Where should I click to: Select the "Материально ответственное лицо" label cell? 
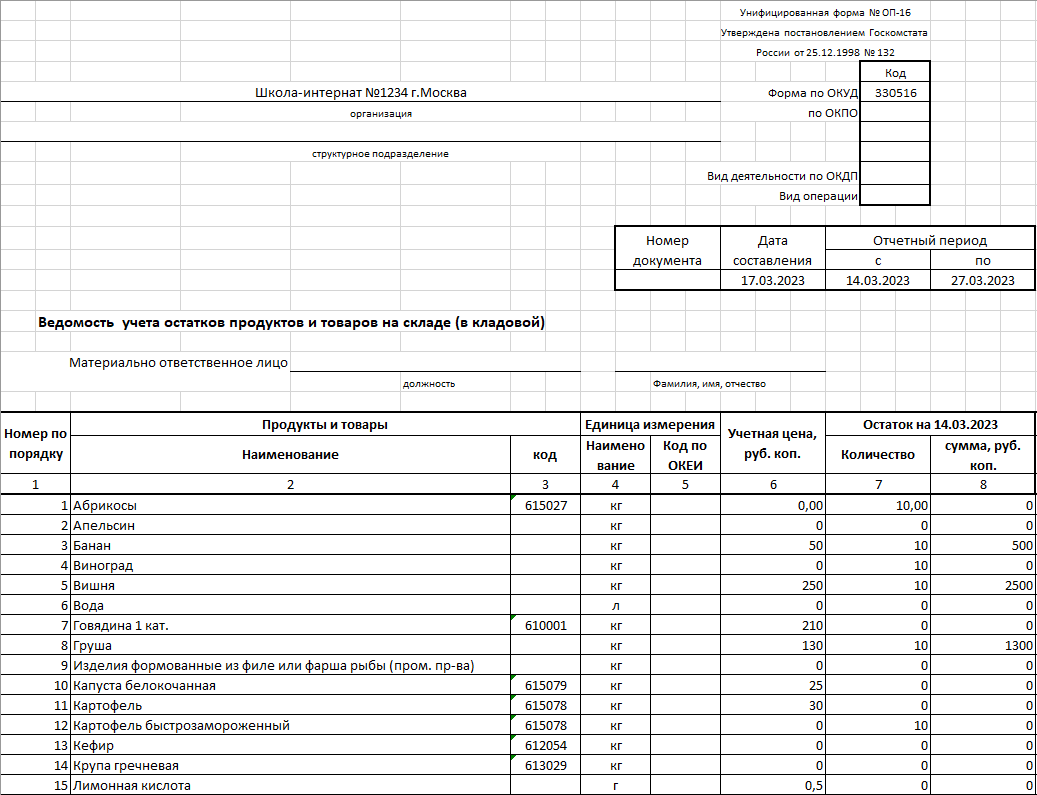(x=179, y=362)
